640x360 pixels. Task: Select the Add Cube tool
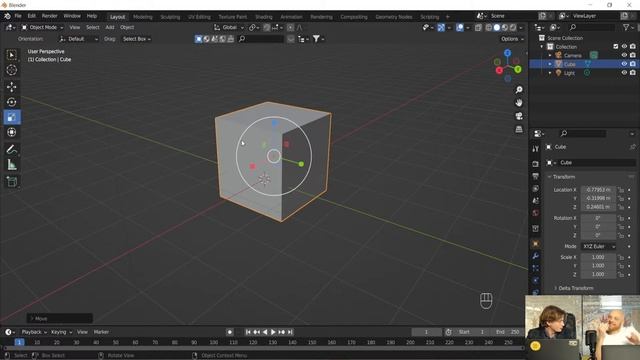coord(12,182)
